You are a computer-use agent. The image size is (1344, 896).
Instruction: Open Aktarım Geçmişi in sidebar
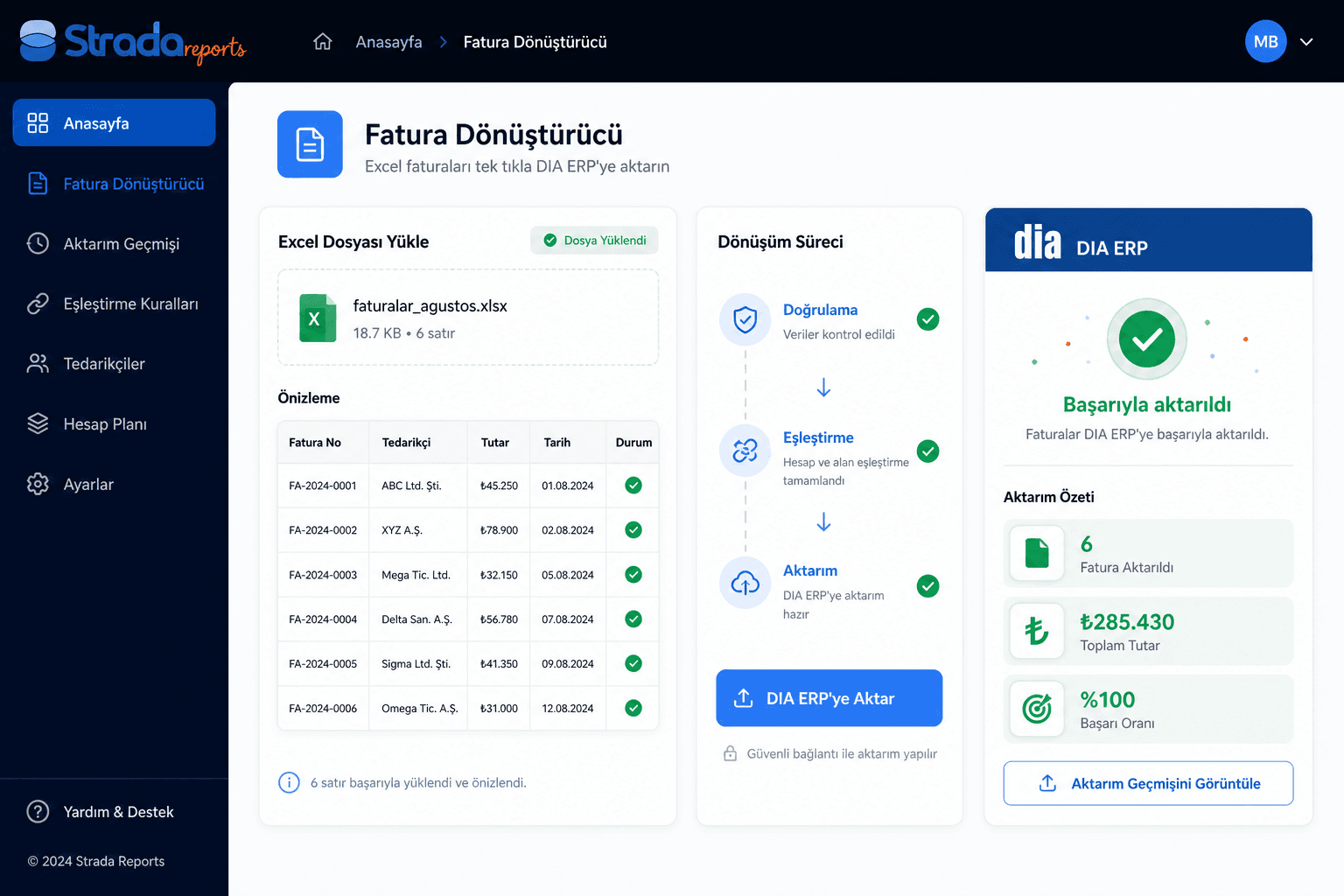click(114, 243)
